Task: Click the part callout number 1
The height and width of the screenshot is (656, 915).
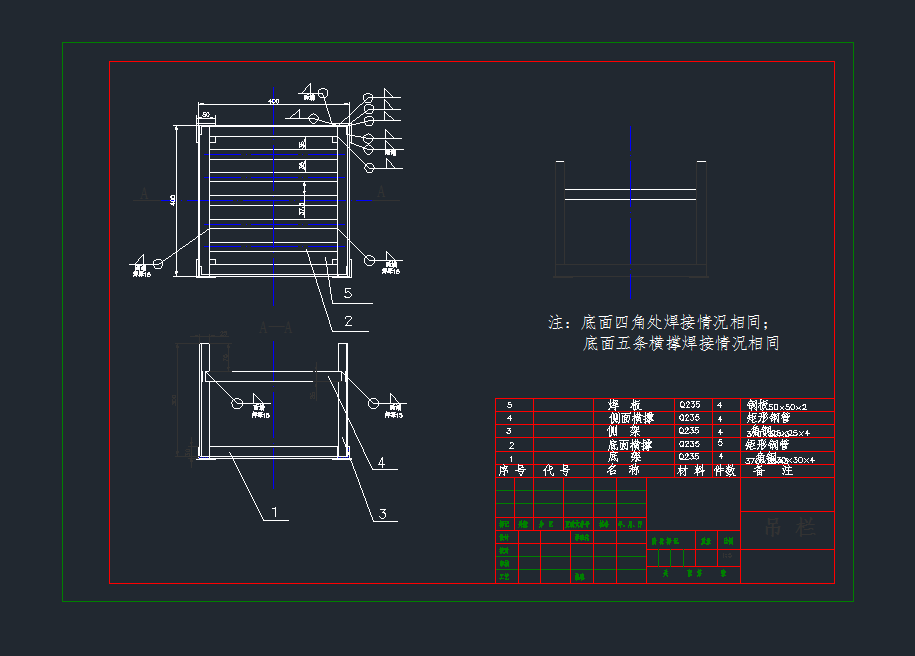Action: 273,512
